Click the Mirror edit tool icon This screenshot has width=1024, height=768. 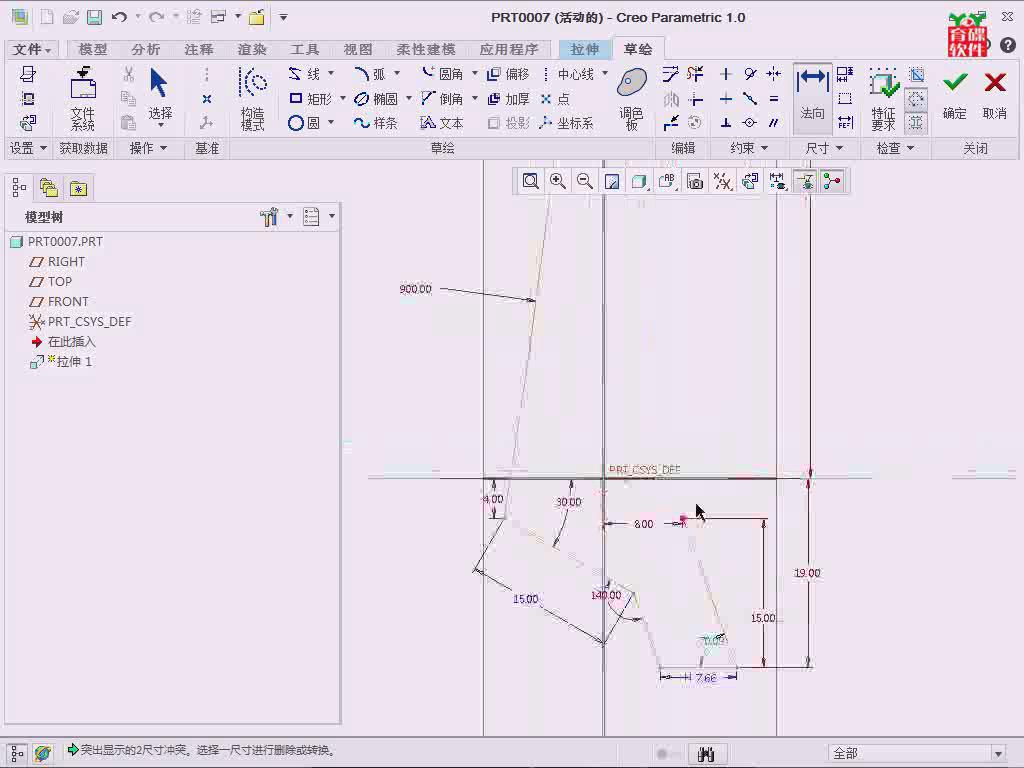click(x=671, y=99)
